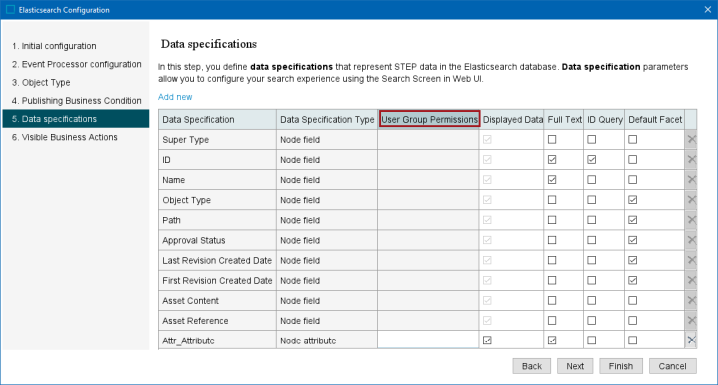Screen dimensions: 718x385
Task: Click the User Group Permissions column header
Action: tap(430, 119)
